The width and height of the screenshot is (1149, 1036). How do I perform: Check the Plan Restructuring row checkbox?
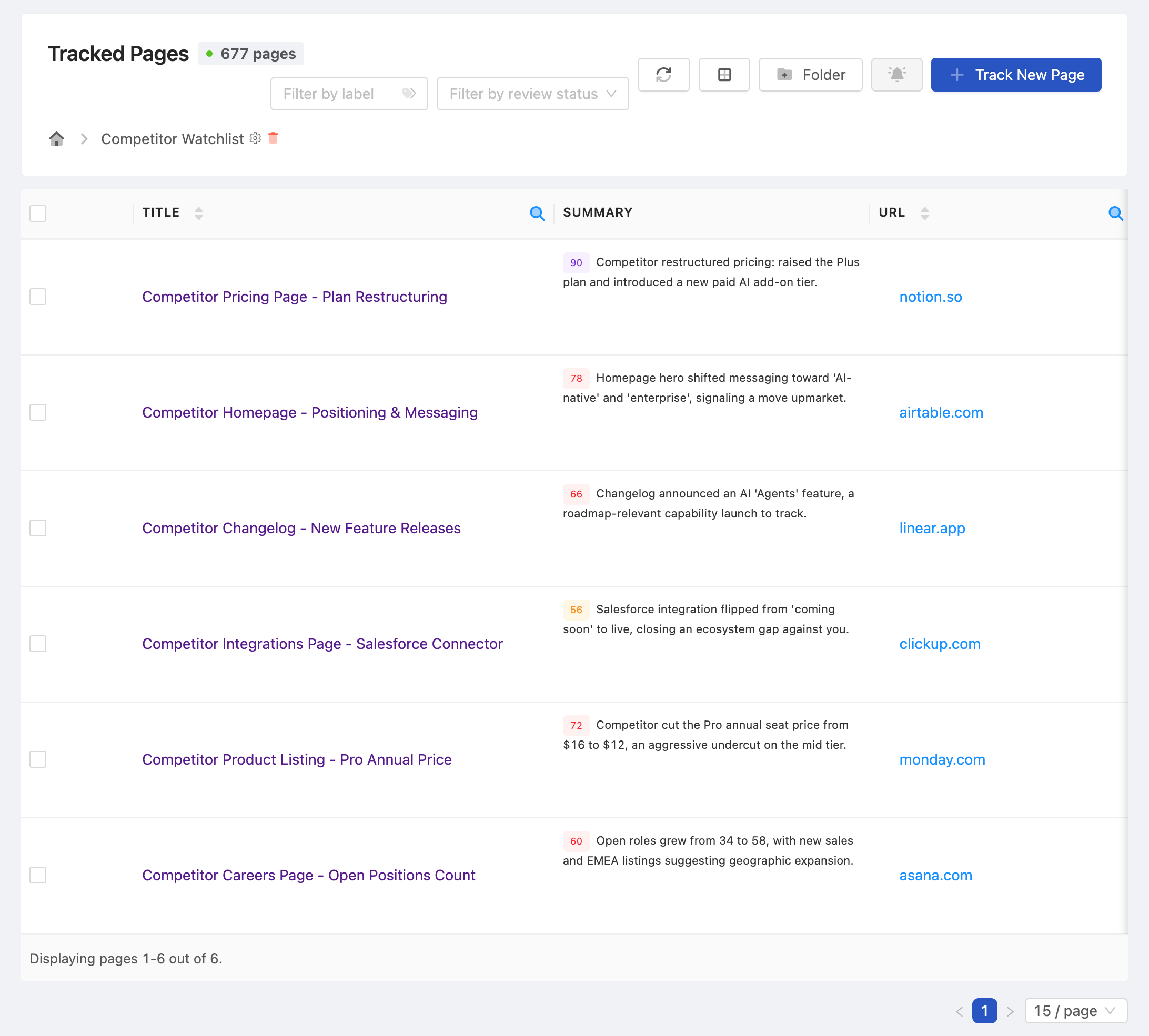pos(37,297)
